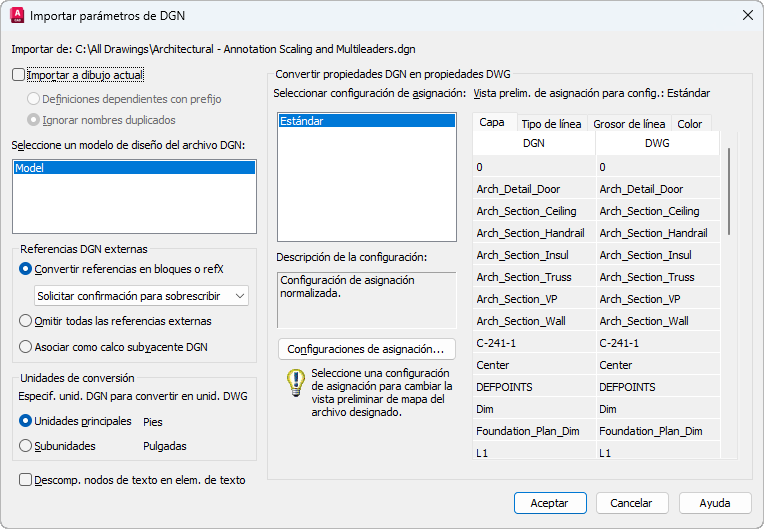This screenshot has height=529, width=764.
Task: Check Descomp. nodos de texto option
Action: (x=26, y=480)
